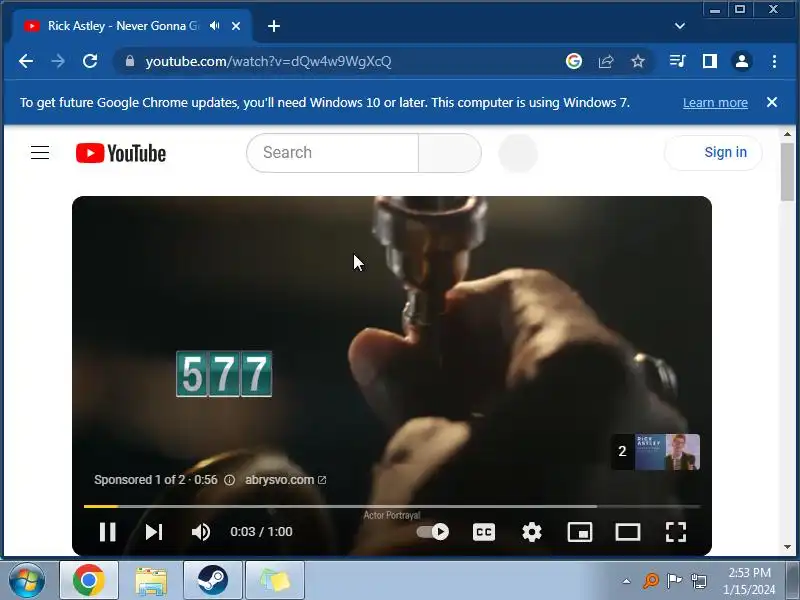800x600 pixels.
Task: Go forward in browser history
Action: tap(58, 61)
